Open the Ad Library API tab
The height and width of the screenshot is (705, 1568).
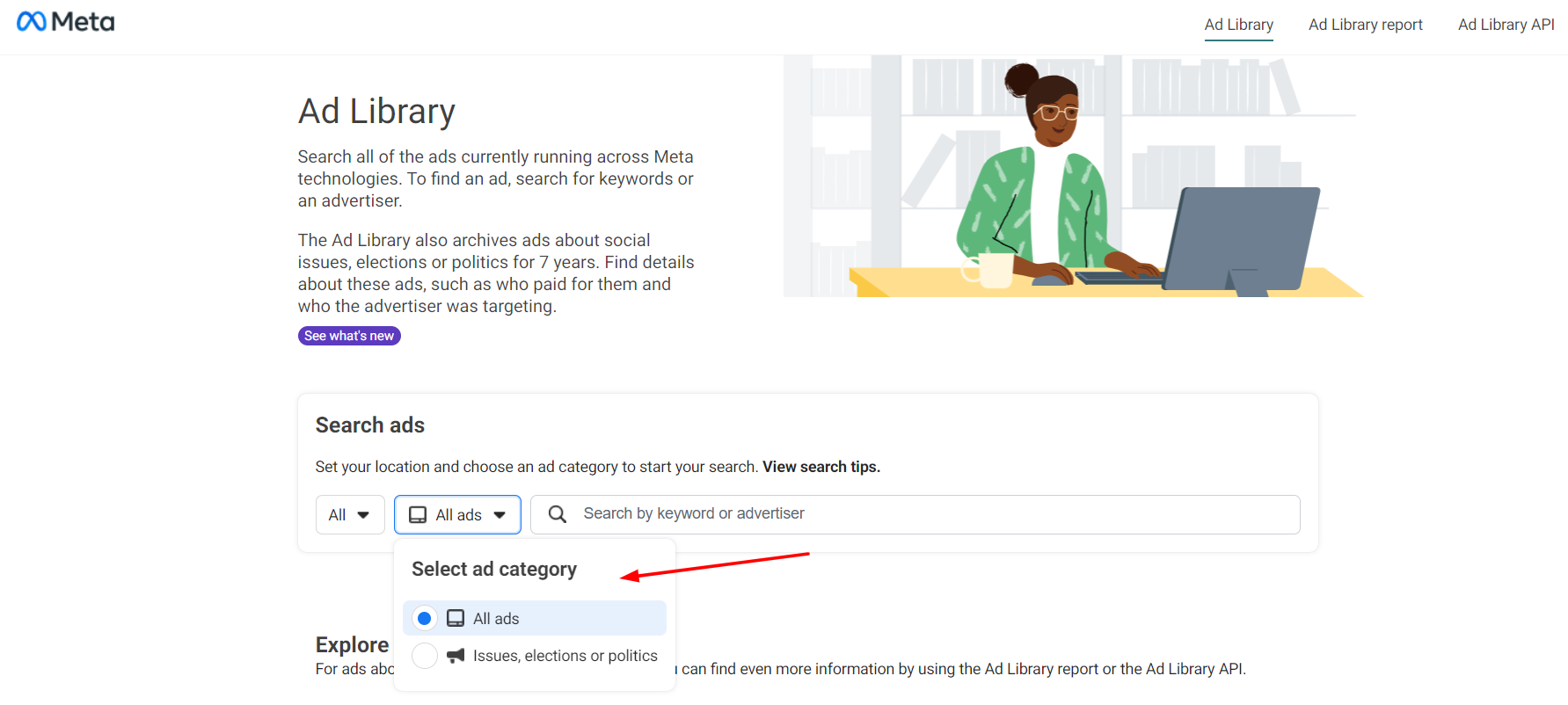[1506, 25]
